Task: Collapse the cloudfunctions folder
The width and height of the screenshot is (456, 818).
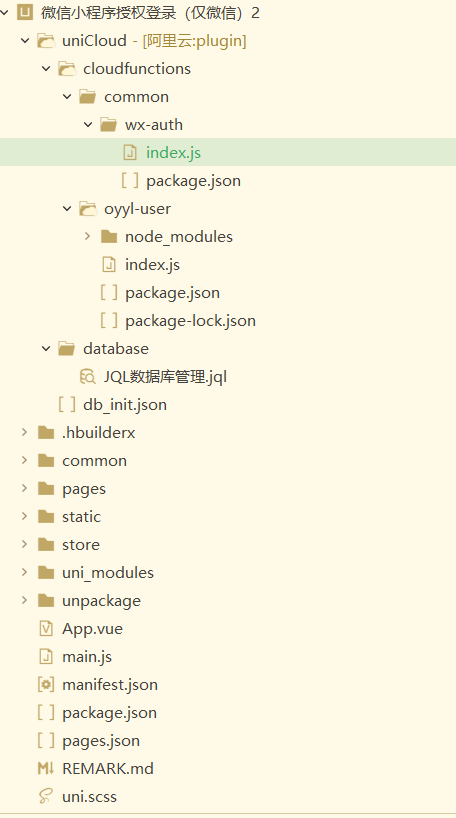Action: pos(46,69)
